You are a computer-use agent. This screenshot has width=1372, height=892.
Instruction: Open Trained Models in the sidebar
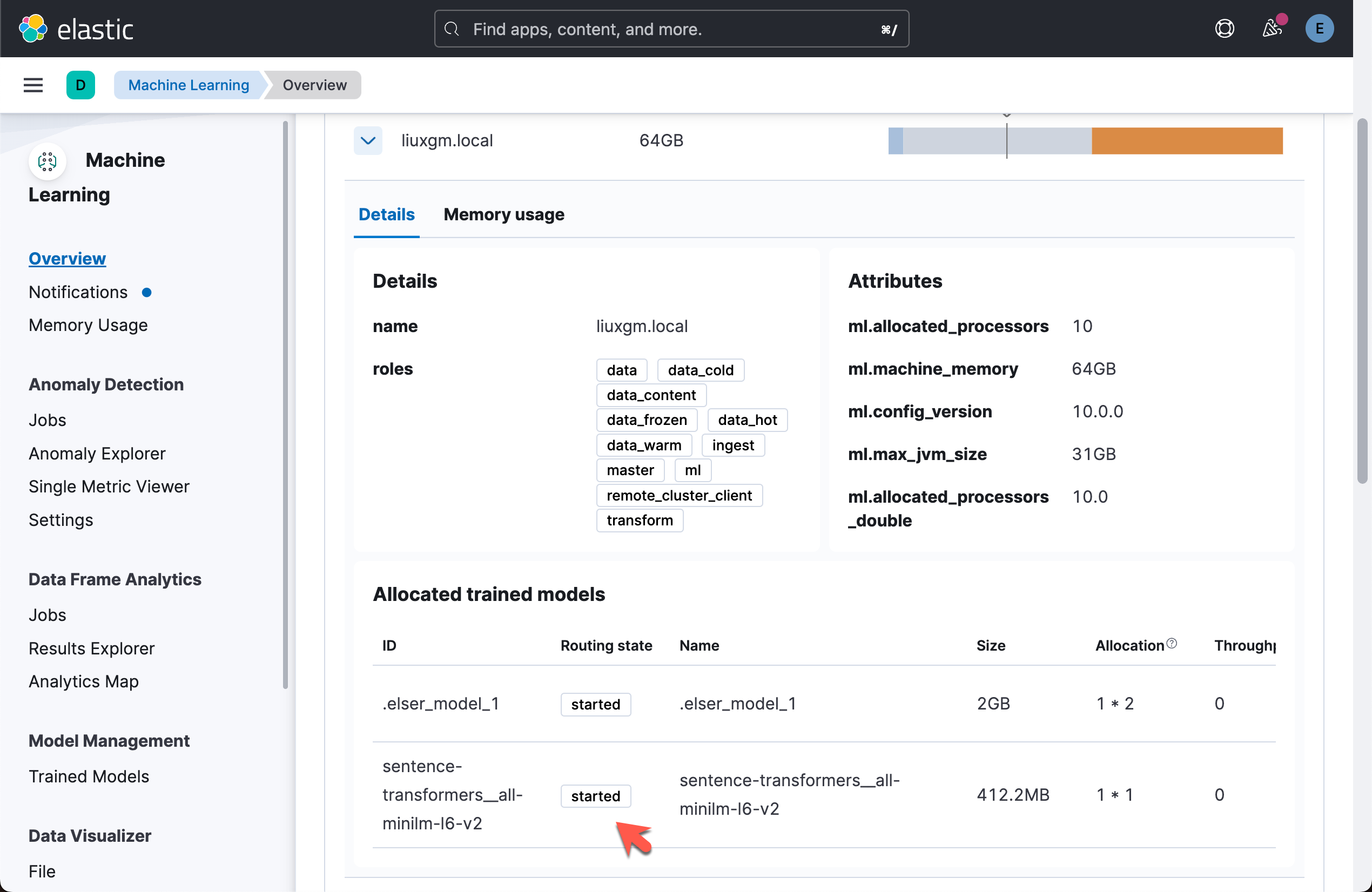click(89, 776)
